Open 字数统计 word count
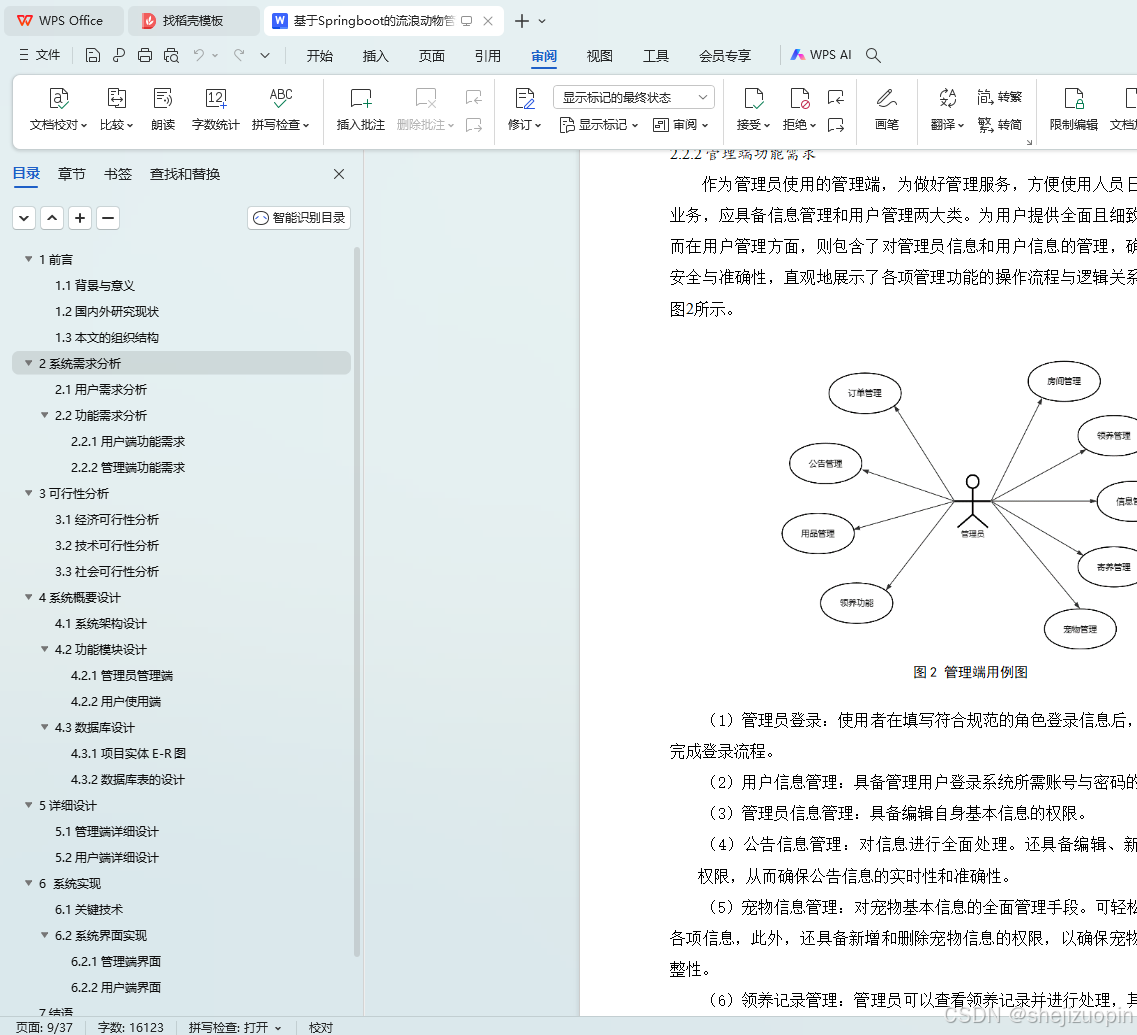The width and height of the screenshot is (1137, 1035). (215, 110)
